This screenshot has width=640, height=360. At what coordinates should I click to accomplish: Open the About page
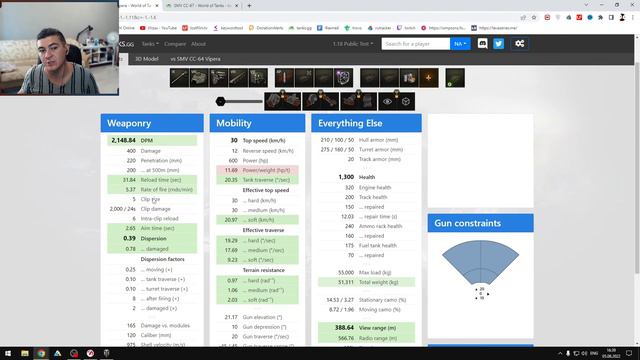pos(198,44)
